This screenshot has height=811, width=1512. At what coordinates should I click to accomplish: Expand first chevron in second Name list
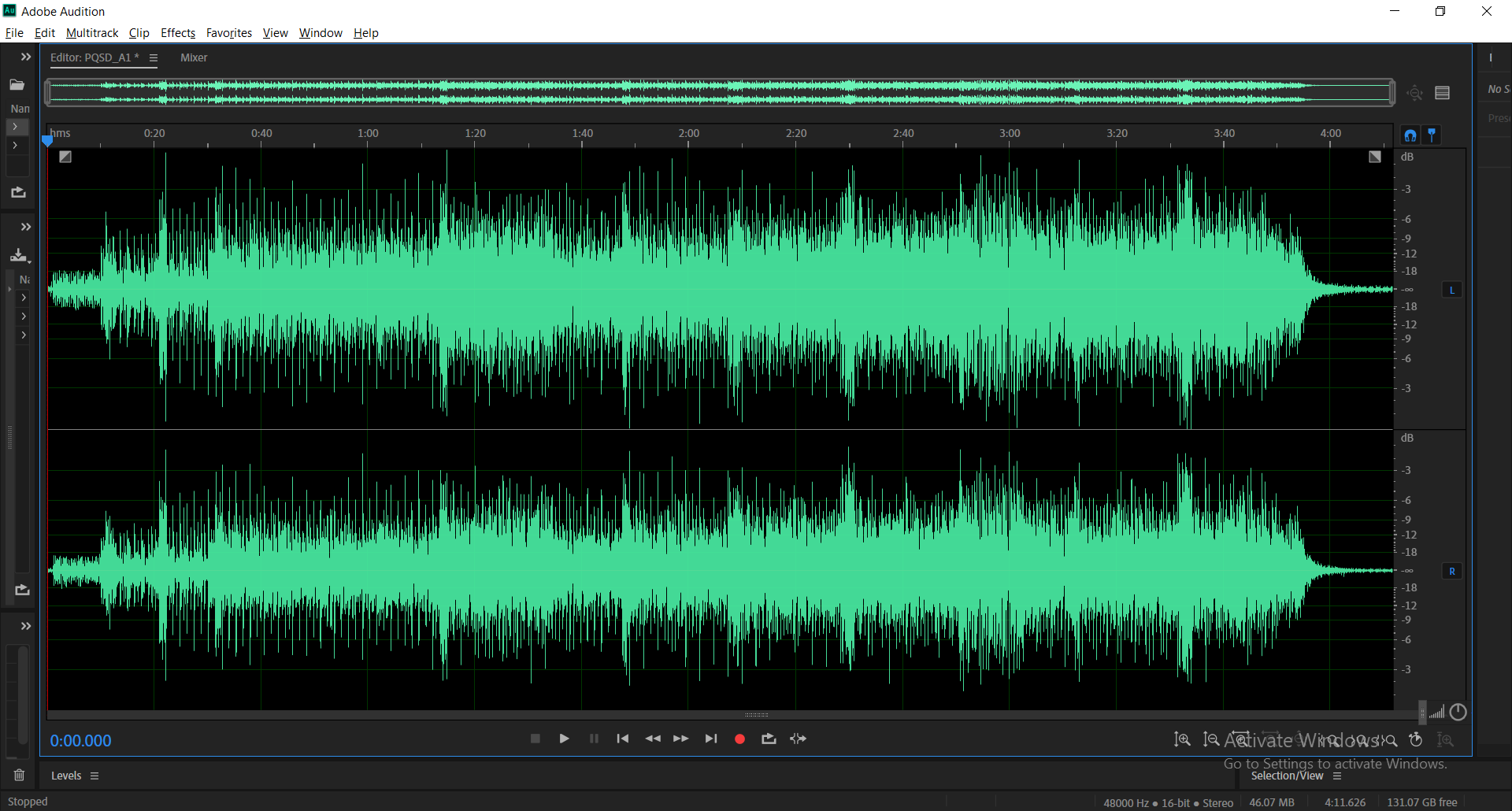coord(24,298)
